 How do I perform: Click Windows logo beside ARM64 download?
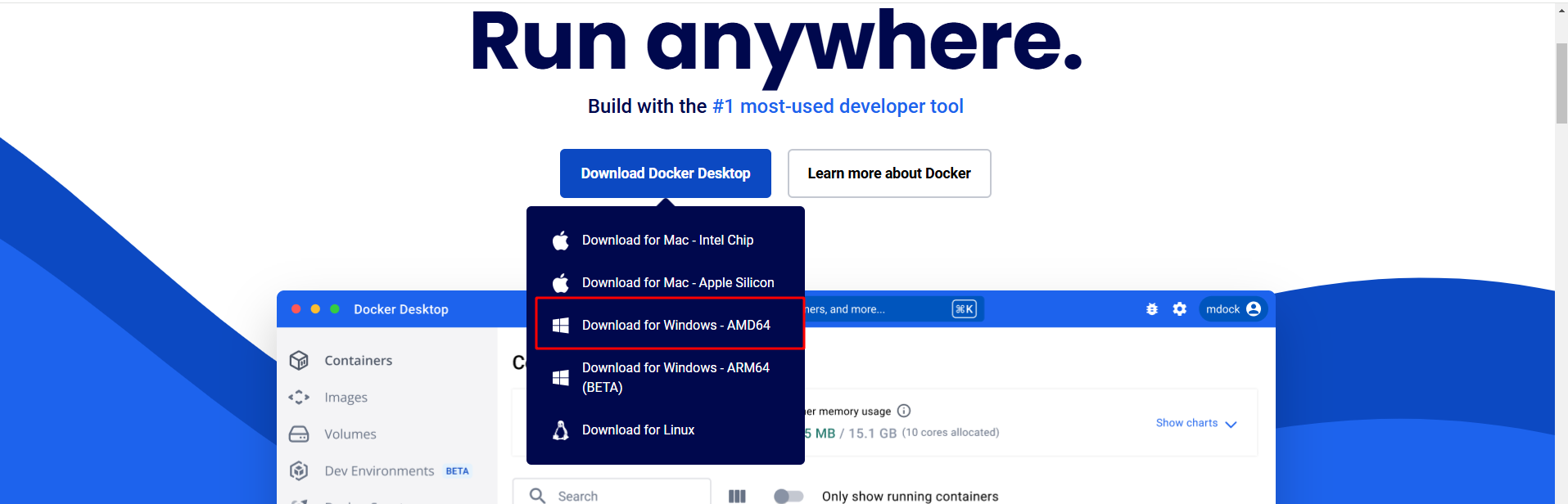[x=561, y=378]
